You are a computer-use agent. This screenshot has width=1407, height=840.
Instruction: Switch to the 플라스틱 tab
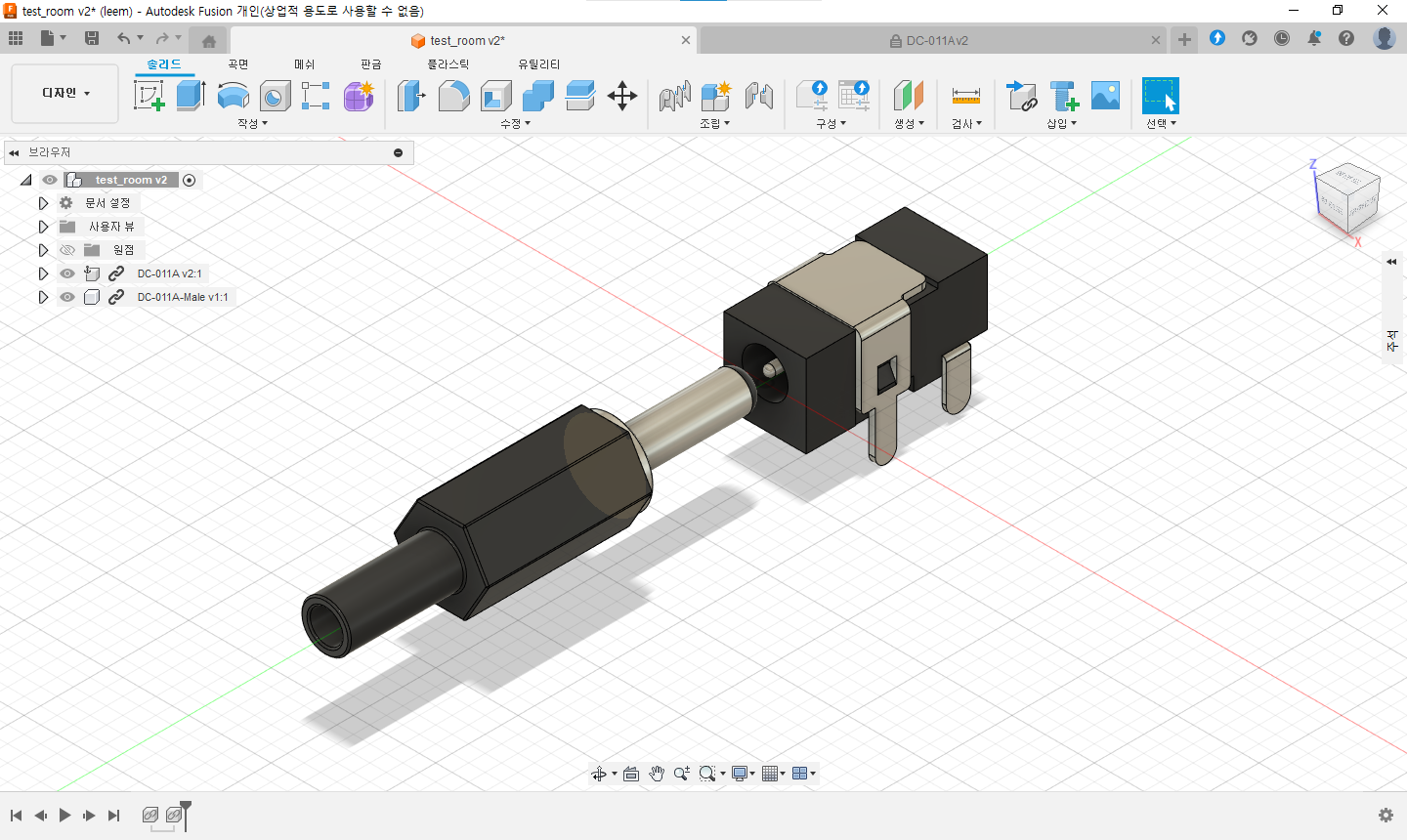point(448,64)
